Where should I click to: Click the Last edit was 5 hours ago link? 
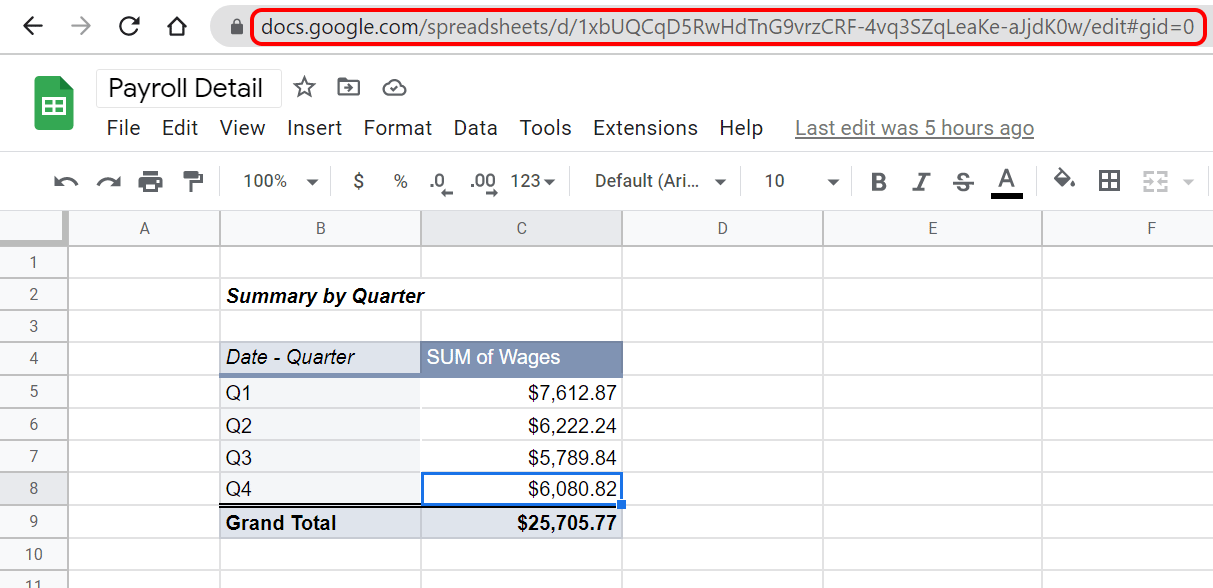coord(913,128)
